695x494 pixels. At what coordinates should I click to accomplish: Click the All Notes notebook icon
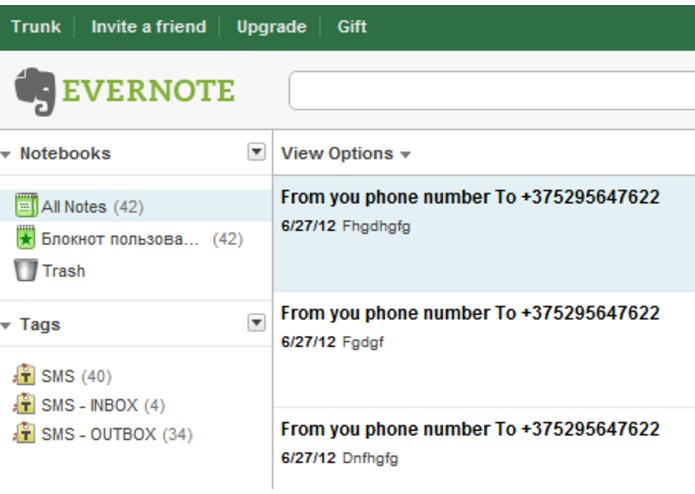pos(26,205)
